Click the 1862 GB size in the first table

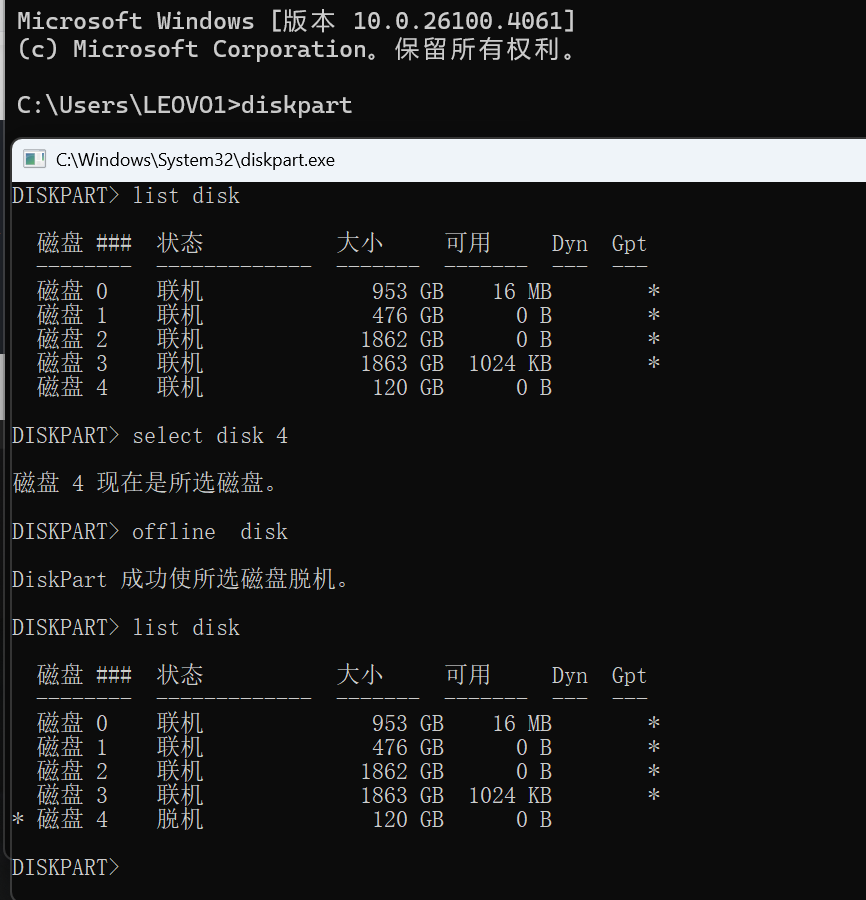point(402,339)
